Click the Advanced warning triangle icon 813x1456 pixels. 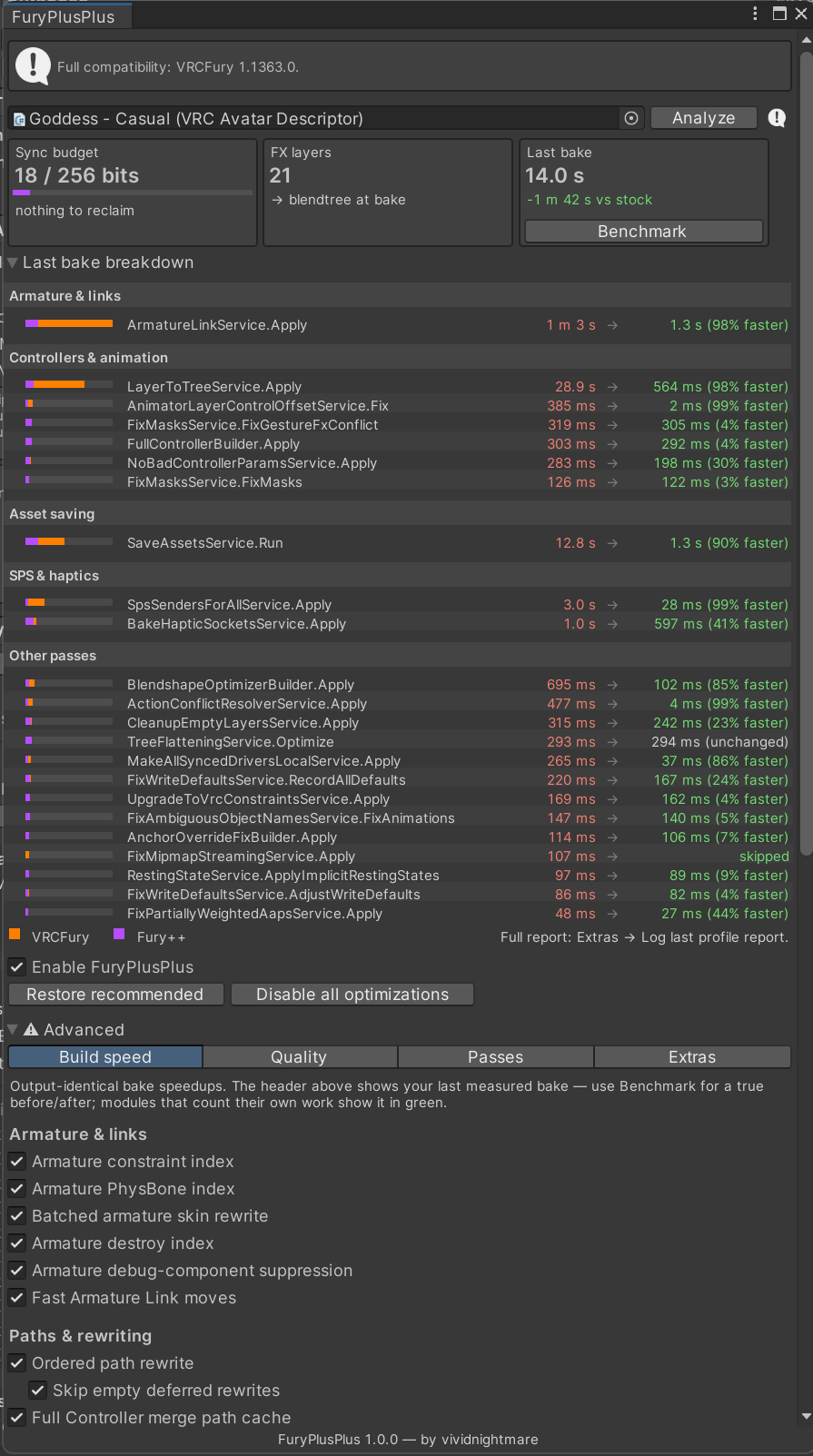tap(31, 1029)
